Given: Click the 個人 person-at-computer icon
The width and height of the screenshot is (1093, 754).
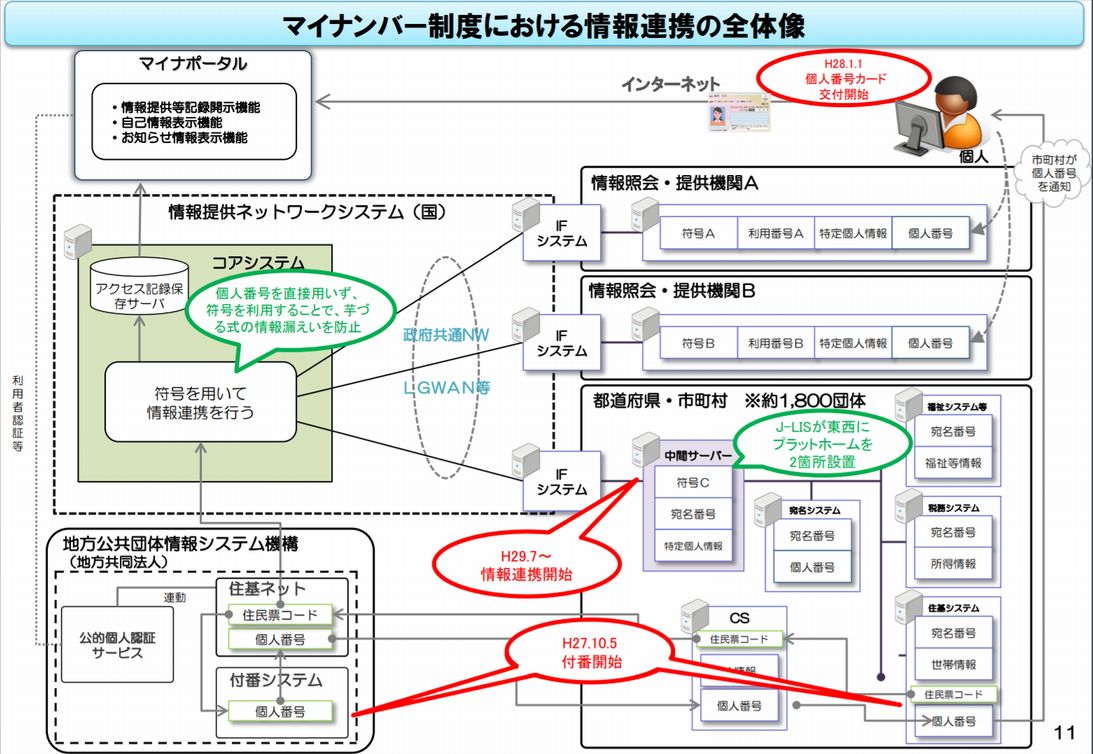Looking at the screenshot, I should (x=940, y=116).
